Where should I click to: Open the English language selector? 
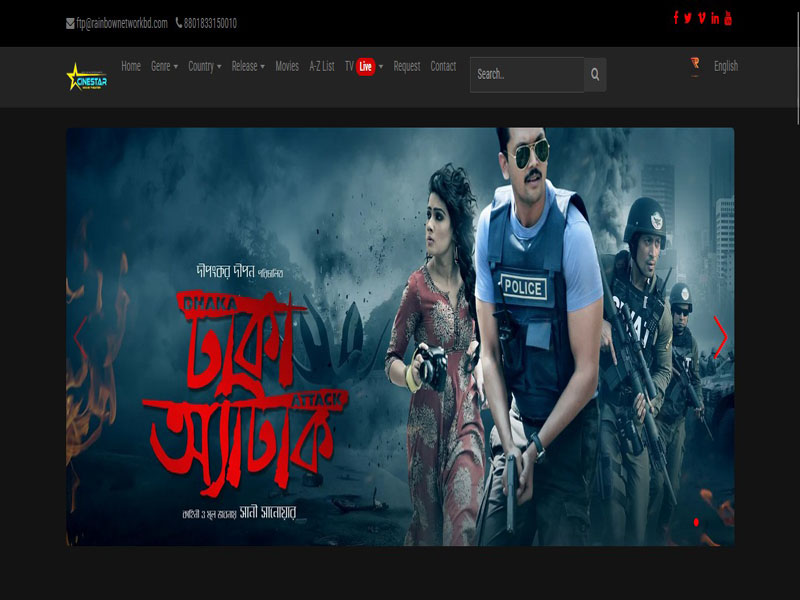tap(726, 66)
